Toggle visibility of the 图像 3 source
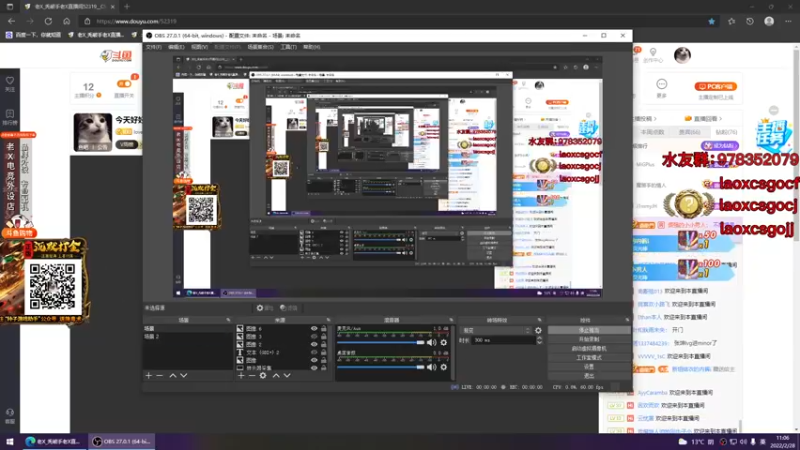800x450 pixels. [x=314, y=337]
